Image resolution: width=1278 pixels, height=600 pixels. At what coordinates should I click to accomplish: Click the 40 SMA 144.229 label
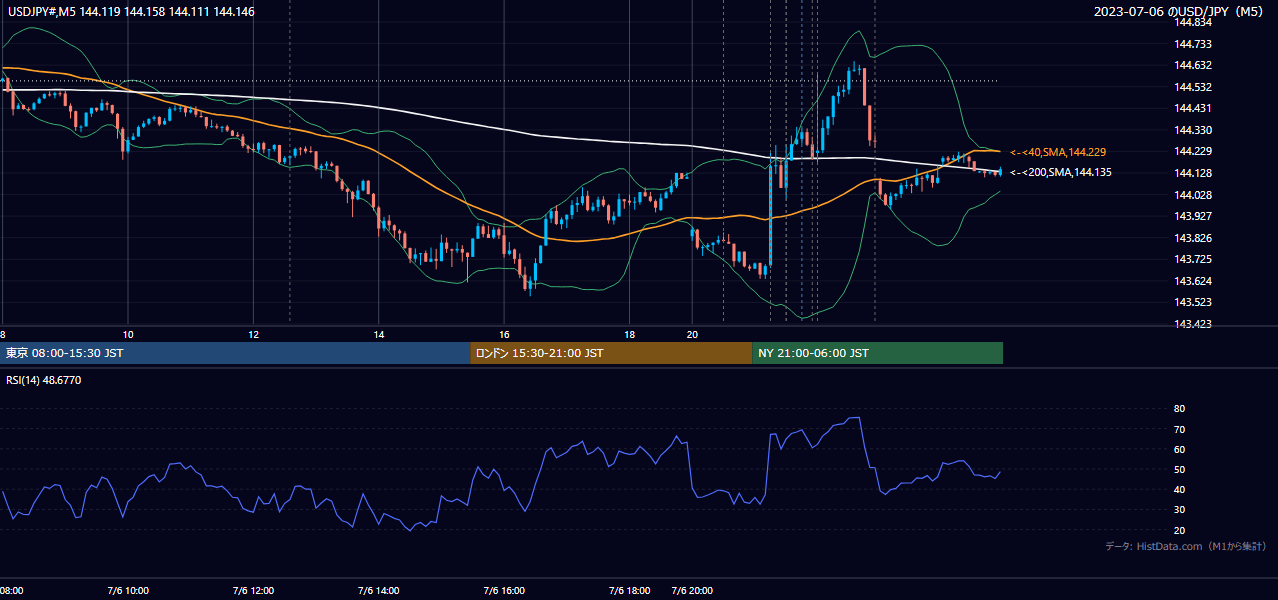point(1057,152)
